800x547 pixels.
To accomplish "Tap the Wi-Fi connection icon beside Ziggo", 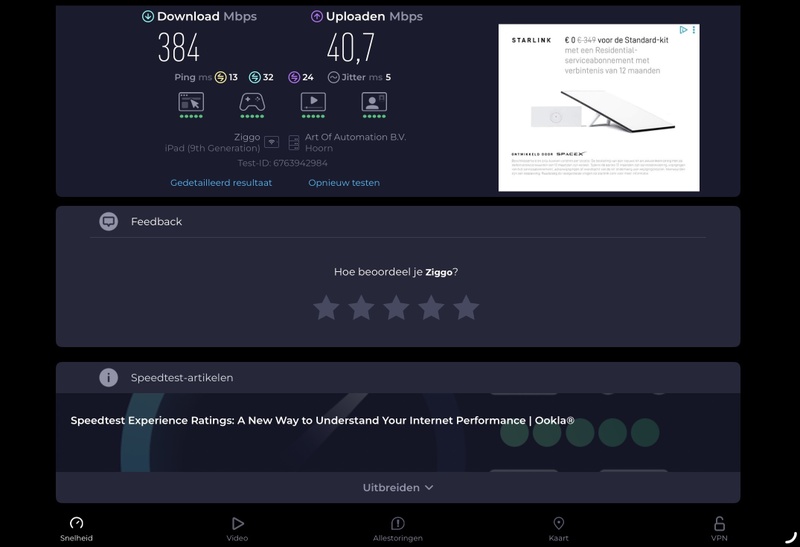I will pos(271,142).
